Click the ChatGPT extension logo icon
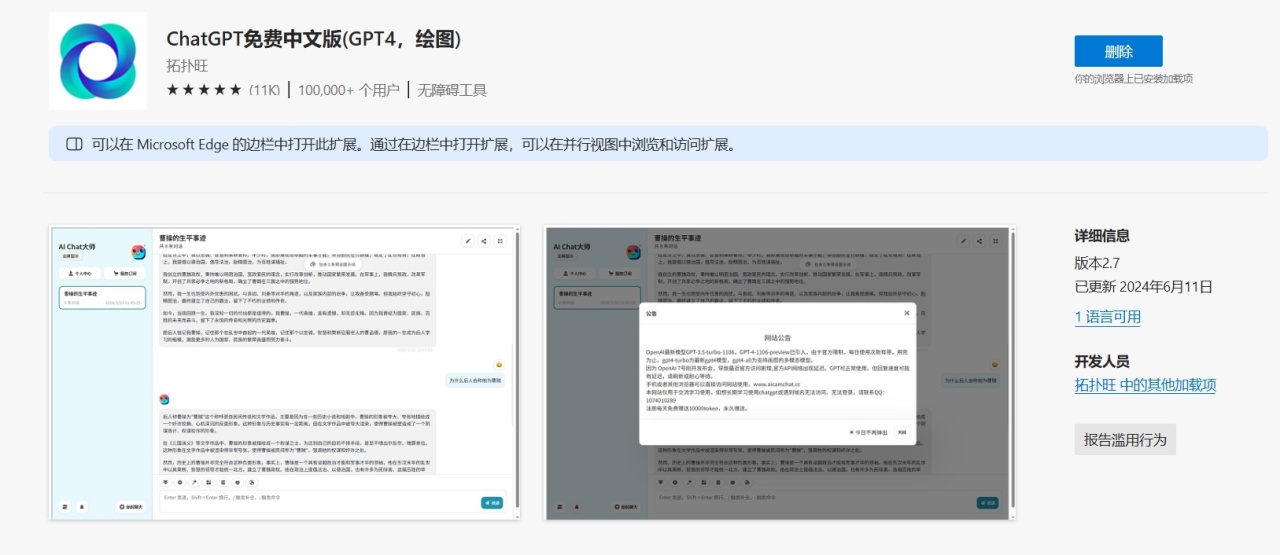 pos(98,61)
